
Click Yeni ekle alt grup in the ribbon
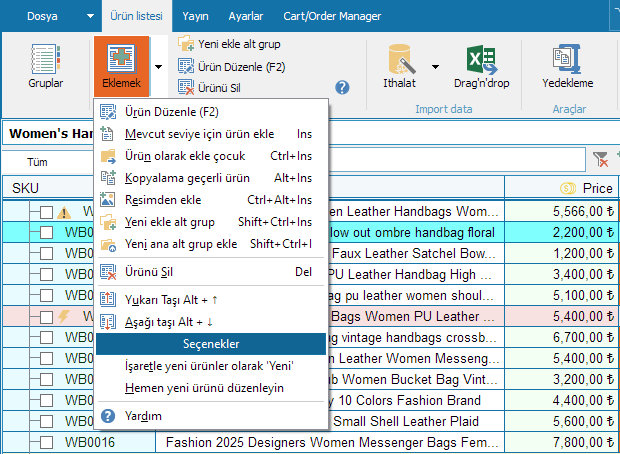229,44
